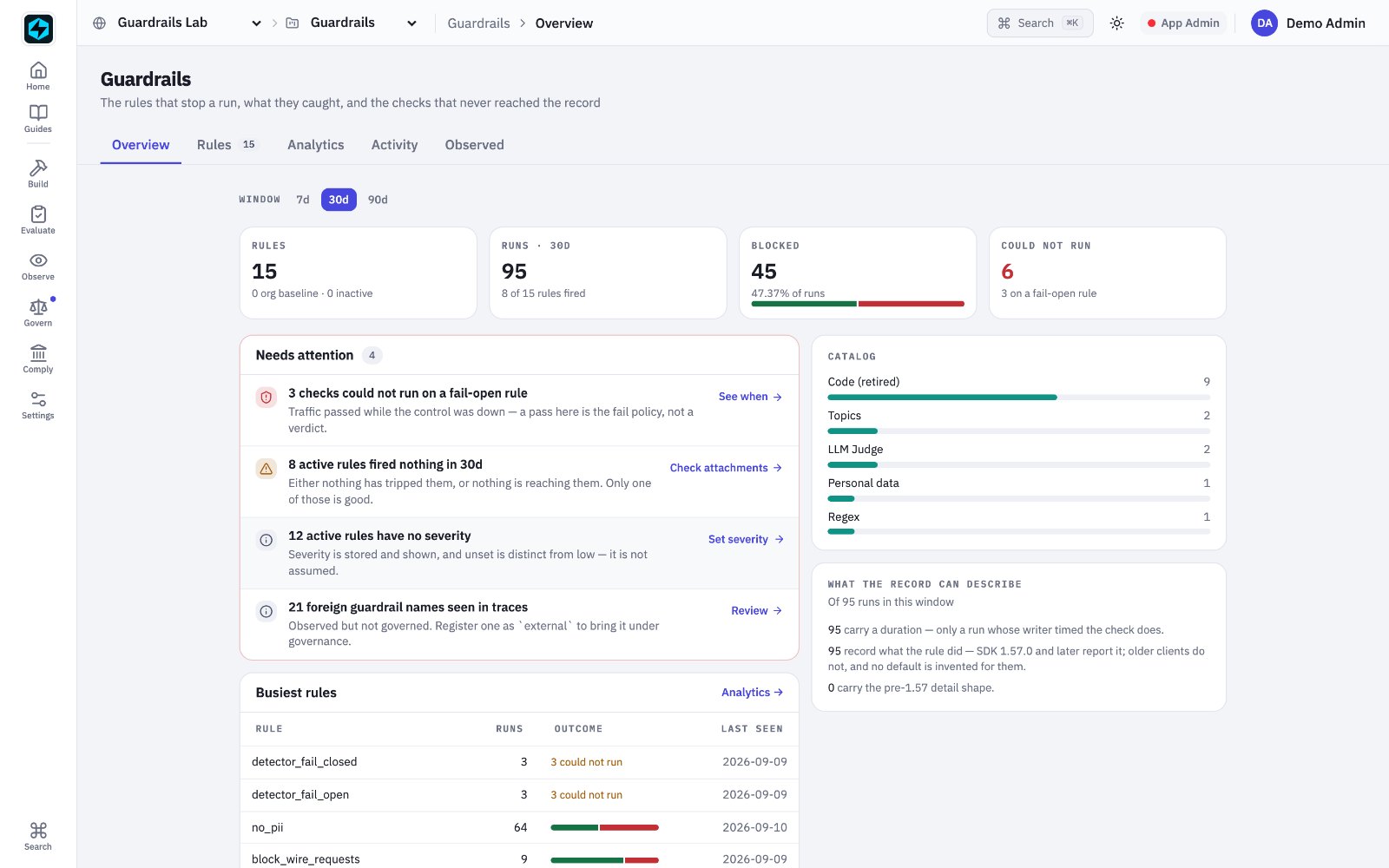Click the App Admin badge
Screen dimensions: 1389x868
[x=1183, y=23]
